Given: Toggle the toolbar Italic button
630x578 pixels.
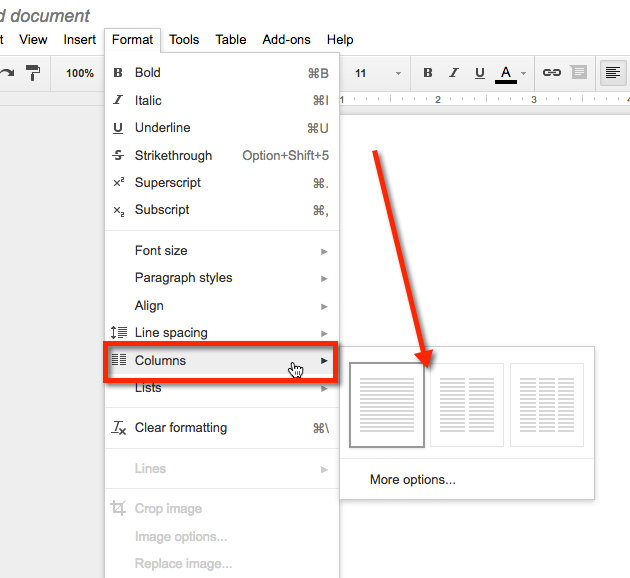Looking at the screenshot, I should pos(454,73).
